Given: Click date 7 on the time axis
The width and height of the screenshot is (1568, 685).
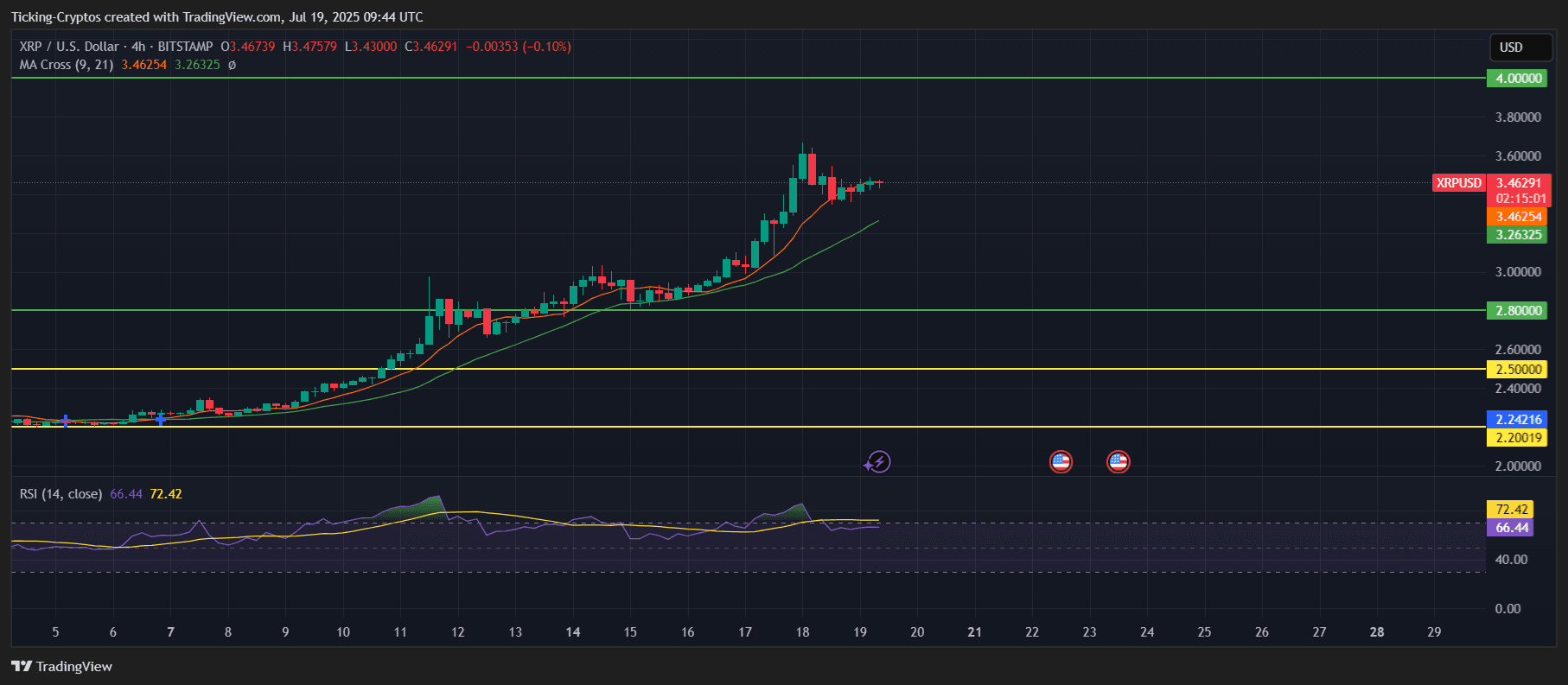Looking at the screenshot, I should tap(170, 632).
